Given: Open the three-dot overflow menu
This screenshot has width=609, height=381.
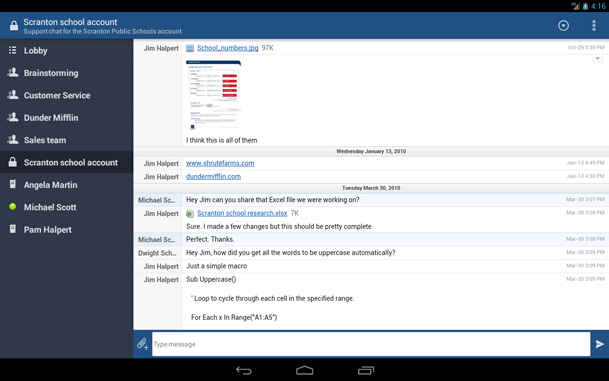Looking at the screenshot, I should [594, 26].
